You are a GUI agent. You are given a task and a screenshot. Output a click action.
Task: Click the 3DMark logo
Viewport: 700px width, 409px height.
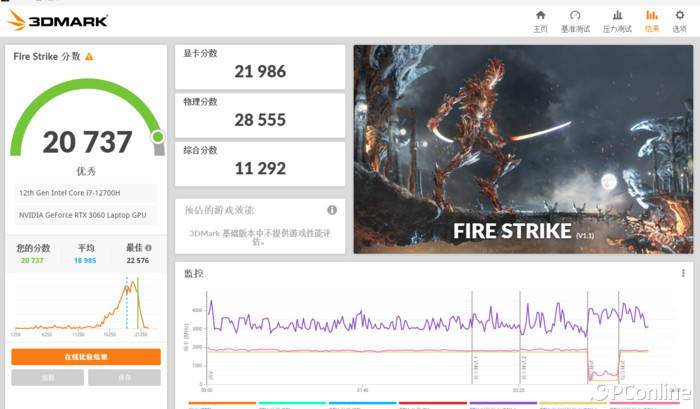57,20
